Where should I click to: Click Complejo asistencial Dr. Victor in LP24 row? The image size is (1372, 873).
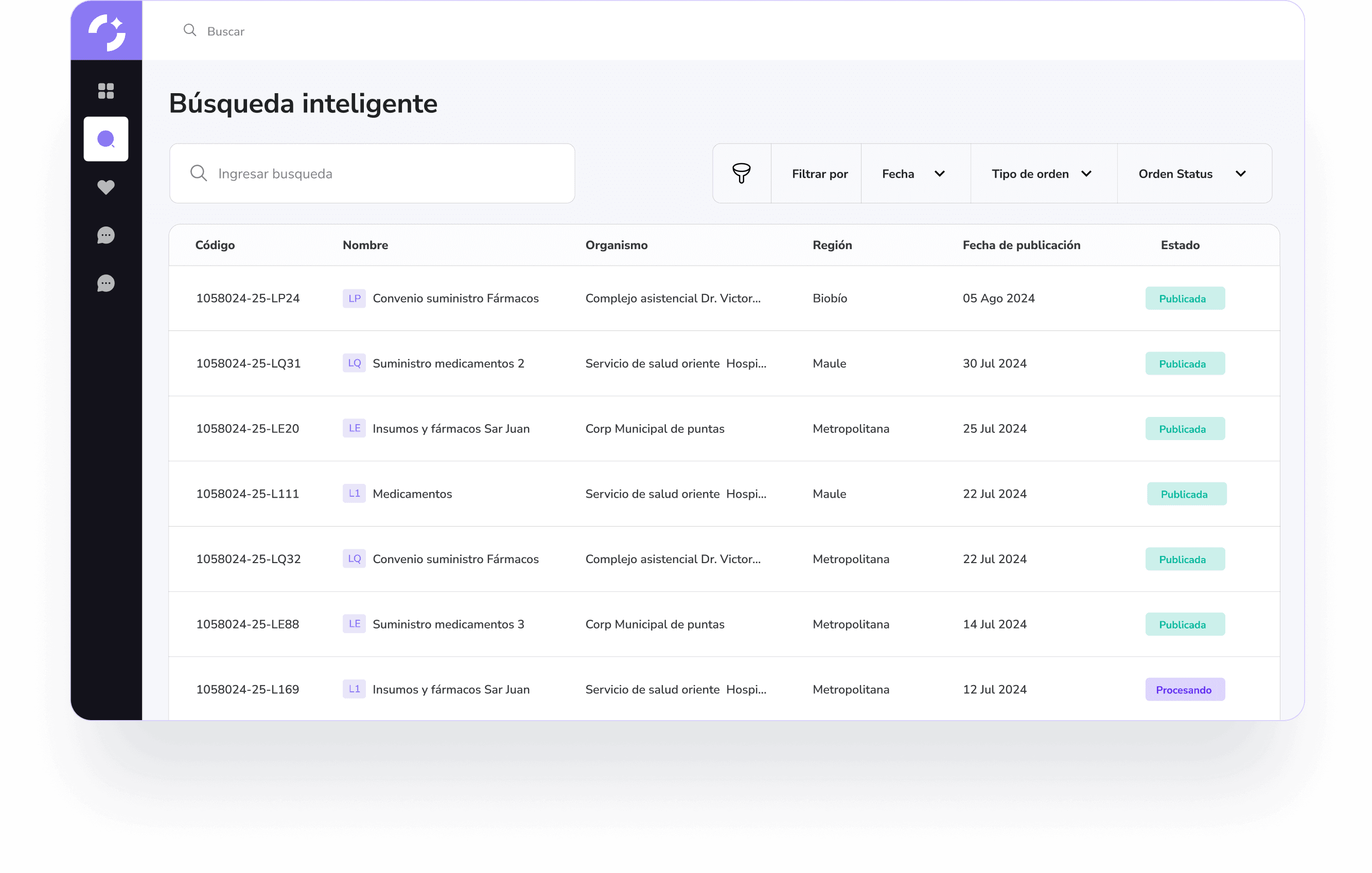point(673,298)
